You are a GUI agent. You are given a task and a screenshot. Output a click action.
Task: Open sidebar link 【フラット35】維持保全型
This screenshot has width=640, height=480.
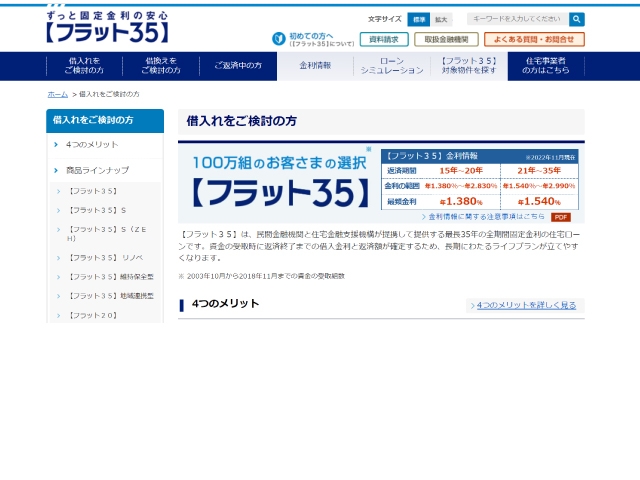click(110, 277)
